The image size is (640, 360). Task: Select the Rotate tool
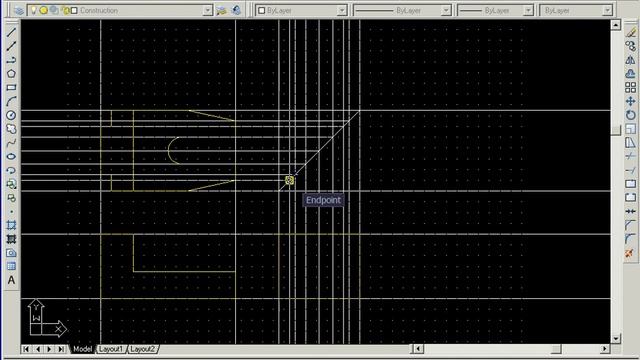[630, 115]
